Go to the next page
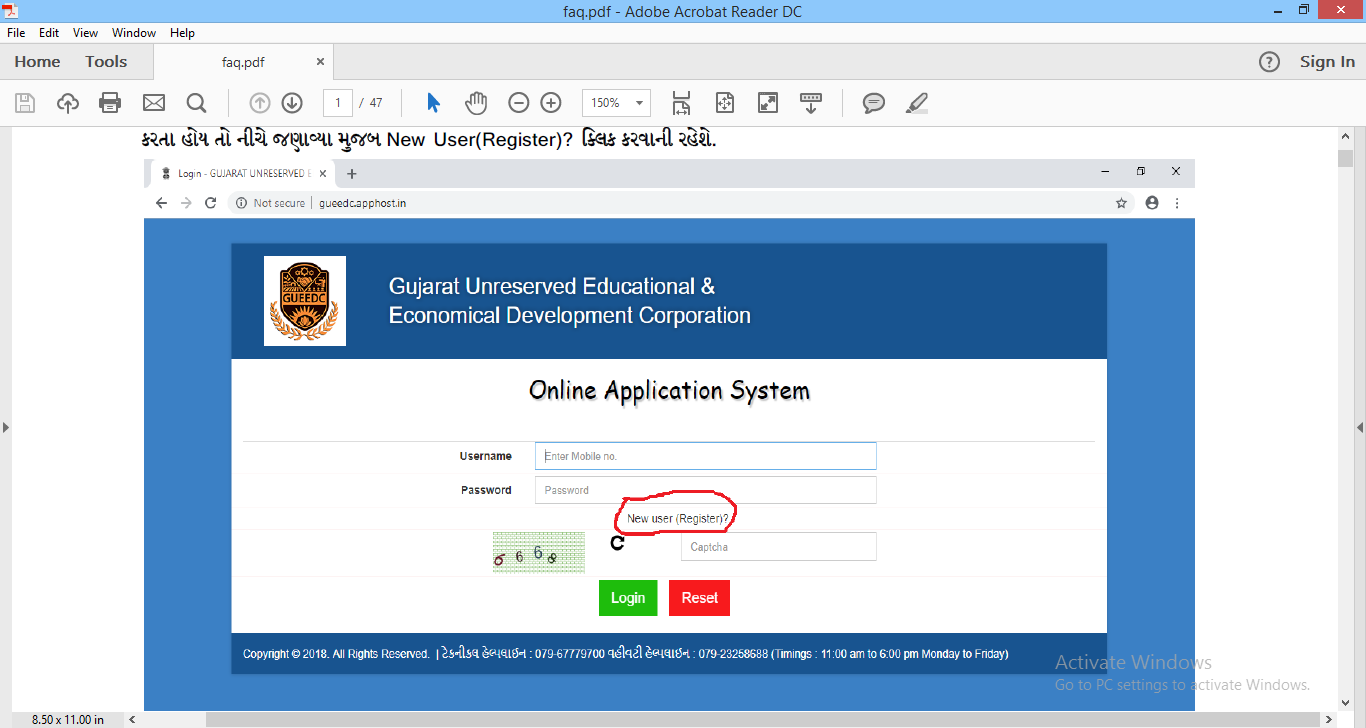 [x=291, y=102]
